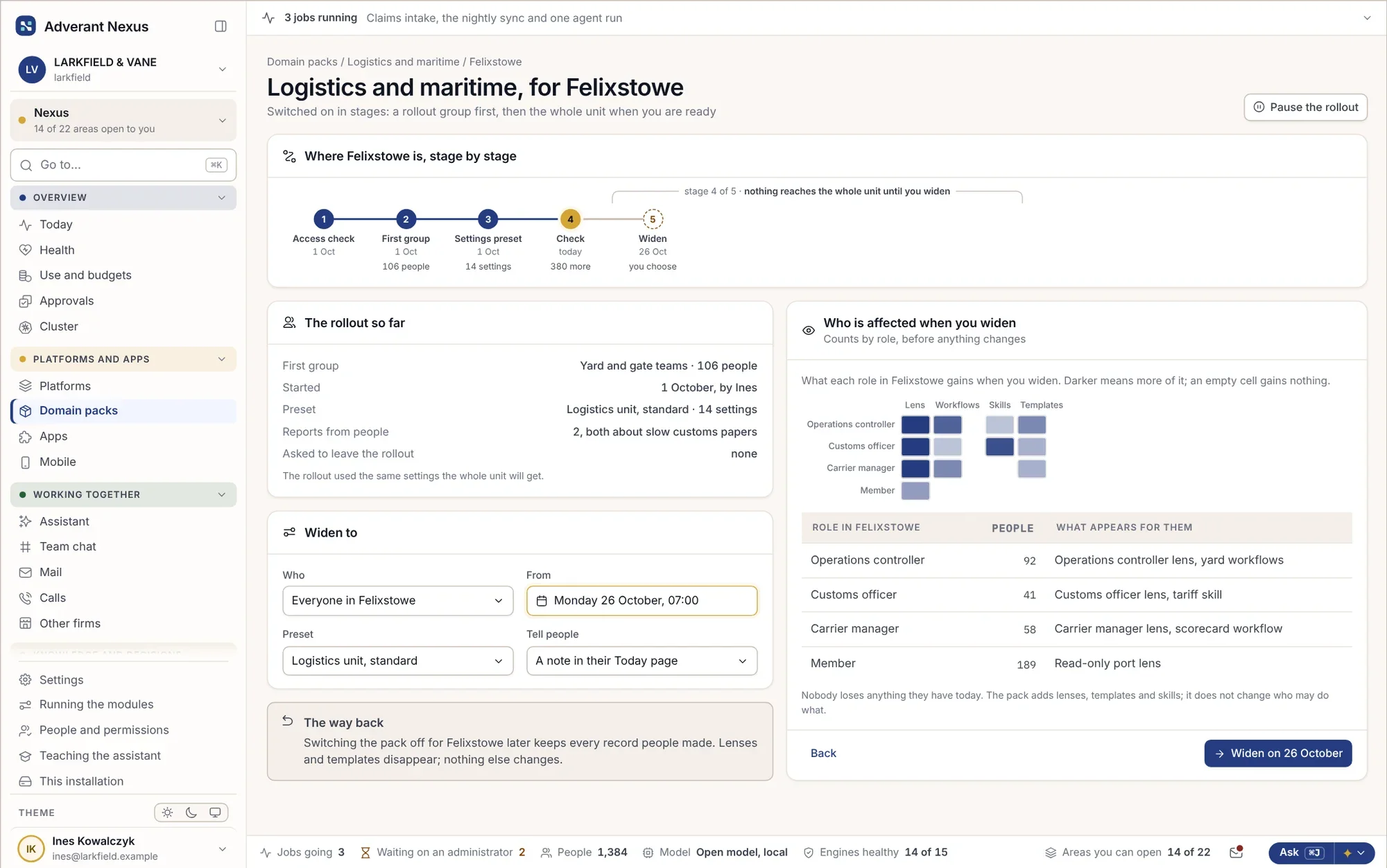Switch to light theme sun toggle
1387x868 pixels.
[167, 813]
